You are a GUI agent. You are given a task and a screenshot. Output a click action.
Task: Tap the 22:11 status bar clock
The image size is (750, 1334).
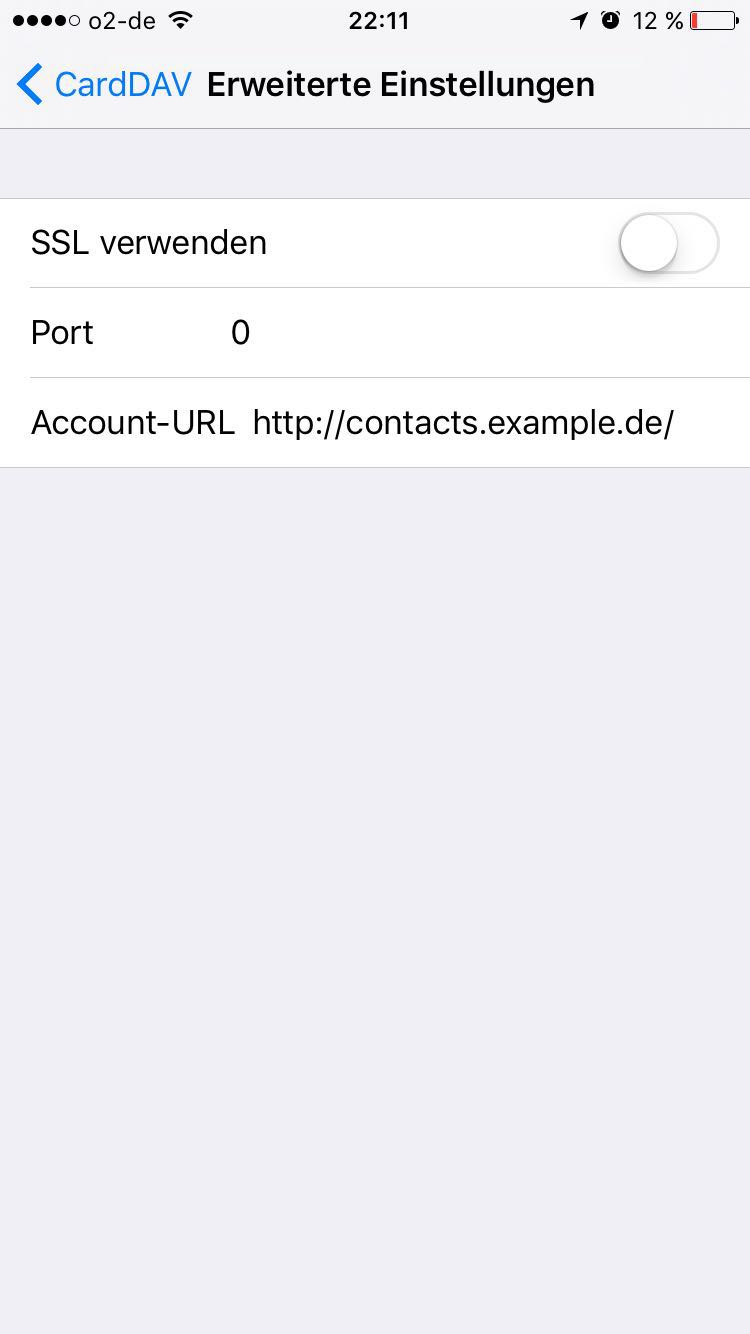pyautogui.click(x=378, y=20)
